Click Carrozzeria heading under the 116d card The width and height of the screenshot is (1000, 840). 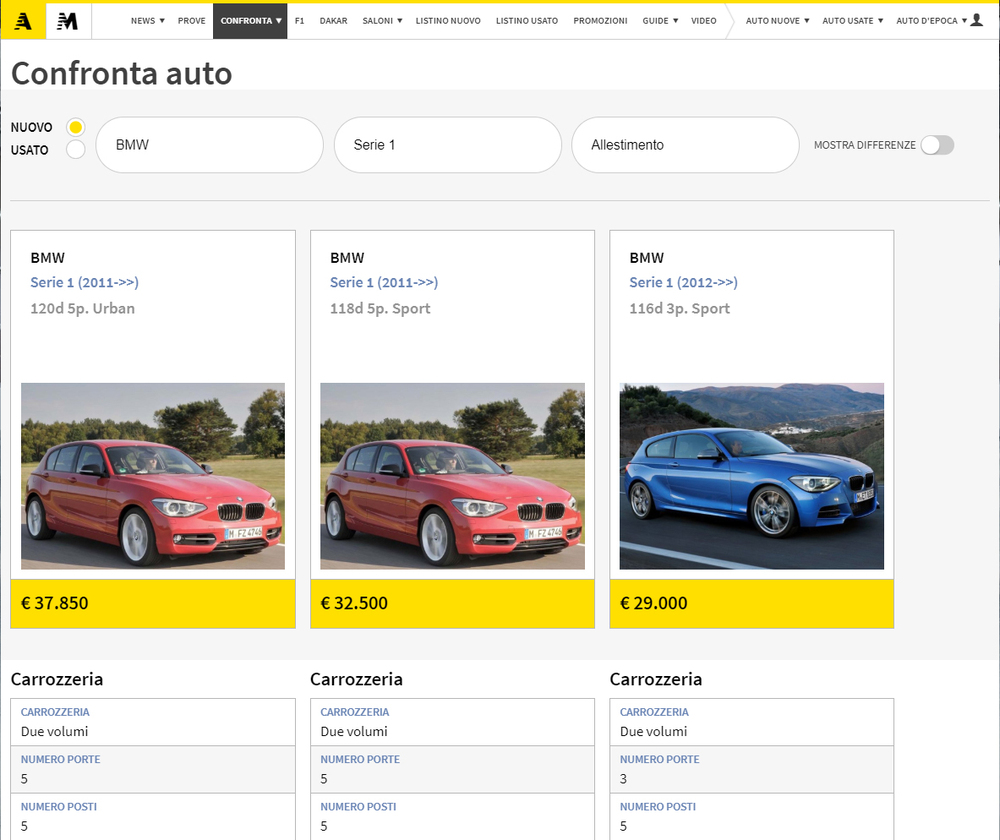656,679
